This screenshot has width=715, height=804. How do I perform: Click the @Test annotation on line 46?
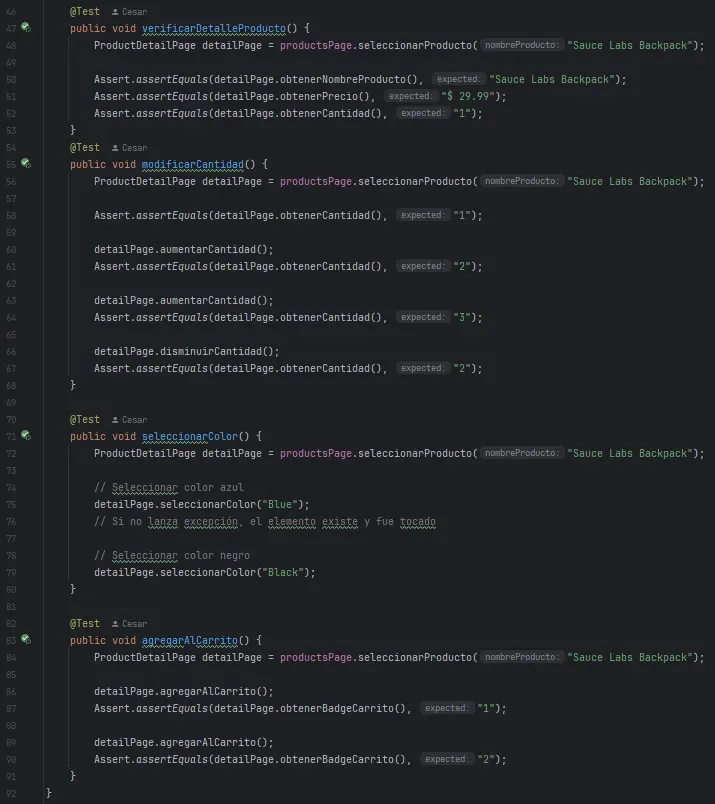click(85, 12)
